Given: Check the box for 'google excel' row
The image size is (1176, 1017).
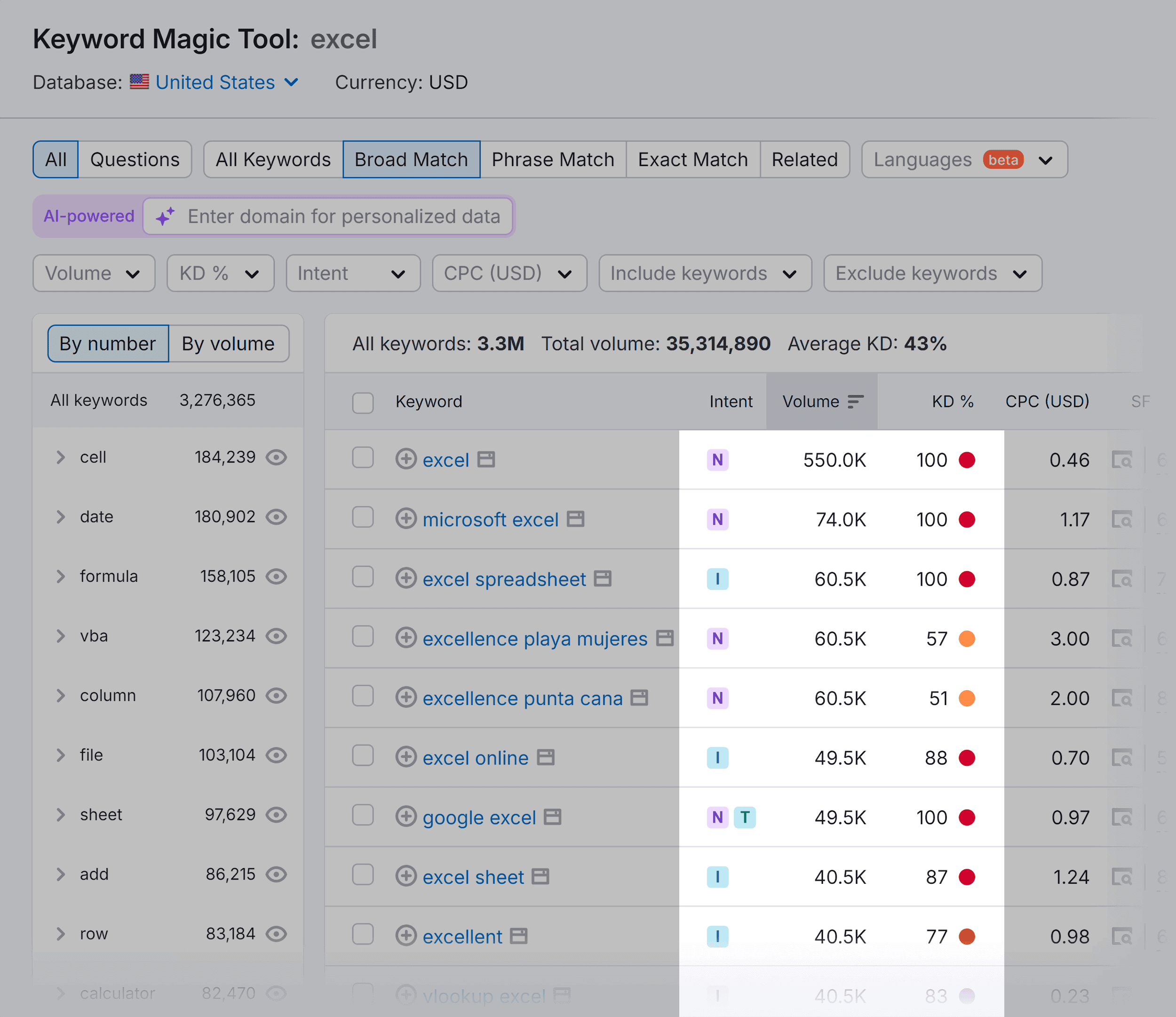Looking at the screenshot, I should pos(363,815).
